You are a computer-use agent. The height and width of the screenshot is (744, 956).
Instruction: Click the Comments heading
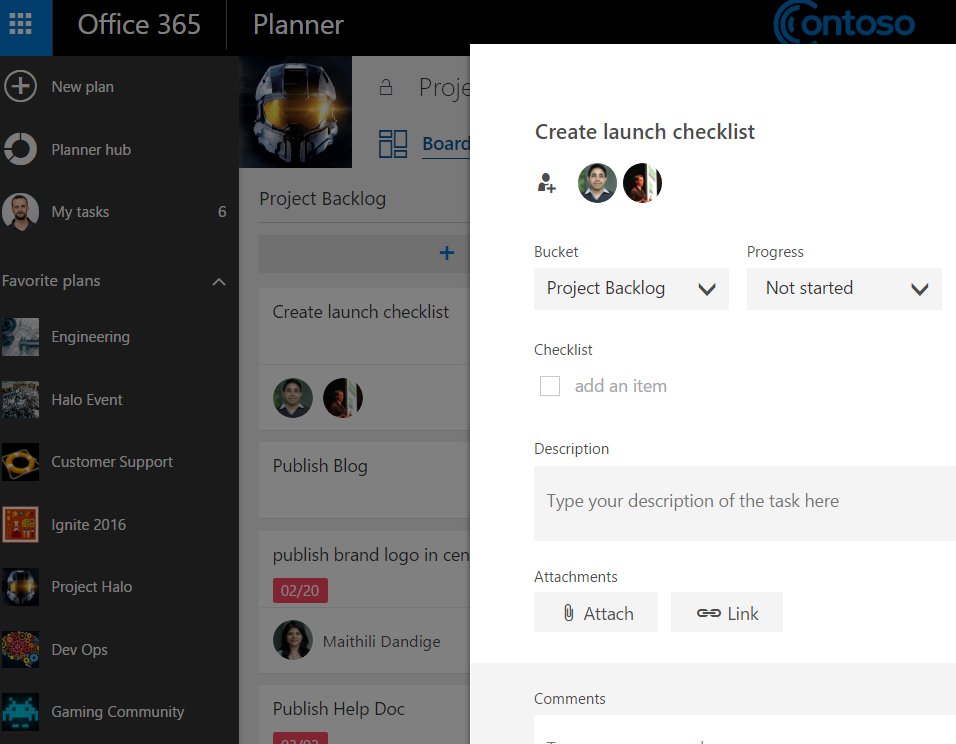569,698
